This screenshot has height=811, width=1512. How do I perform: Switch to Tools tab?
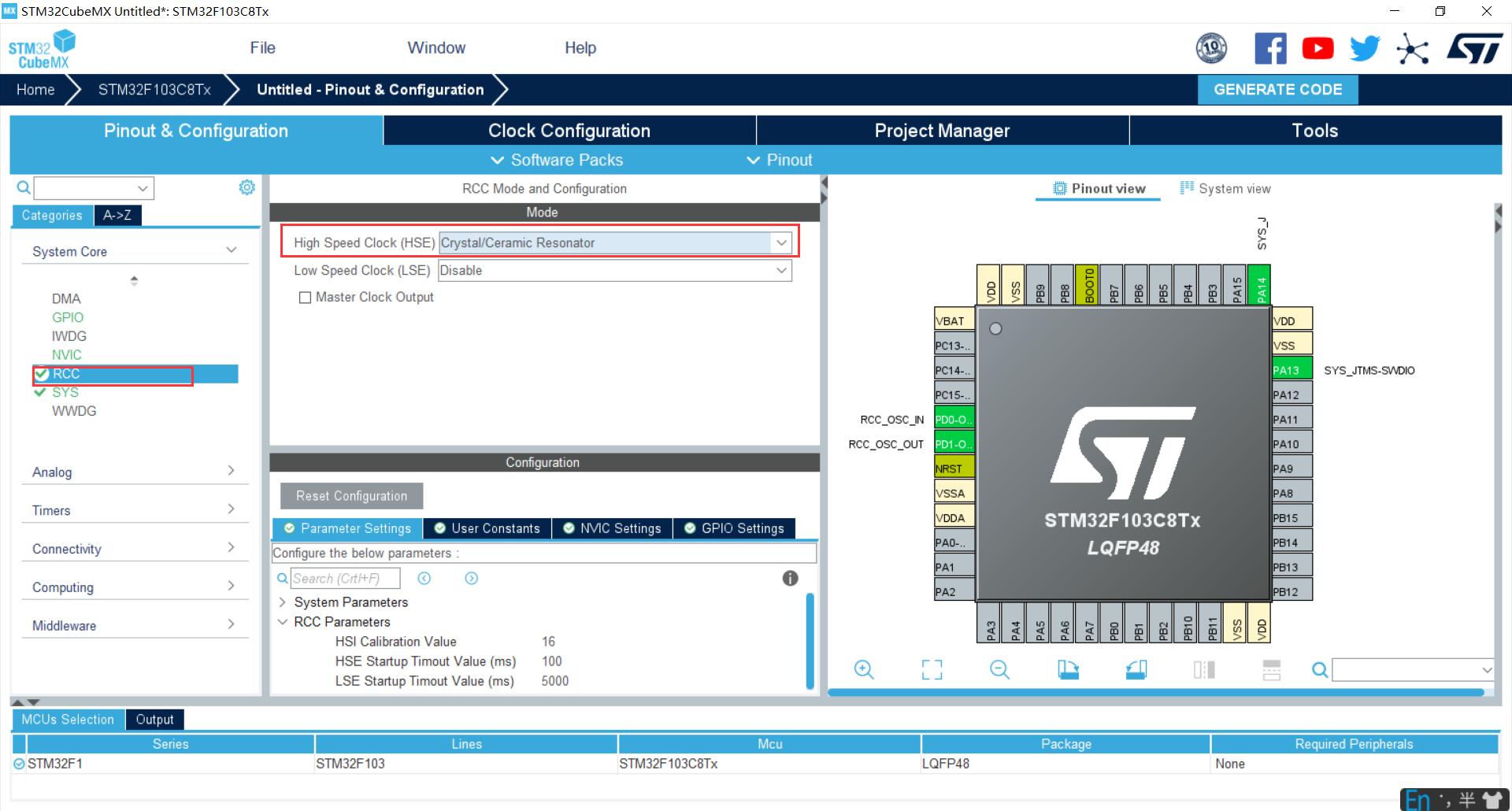pos(1315,131)
